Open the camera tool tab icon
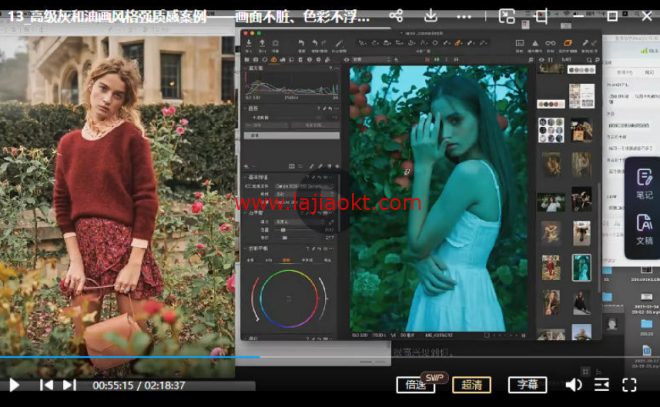 coord(255,60)
